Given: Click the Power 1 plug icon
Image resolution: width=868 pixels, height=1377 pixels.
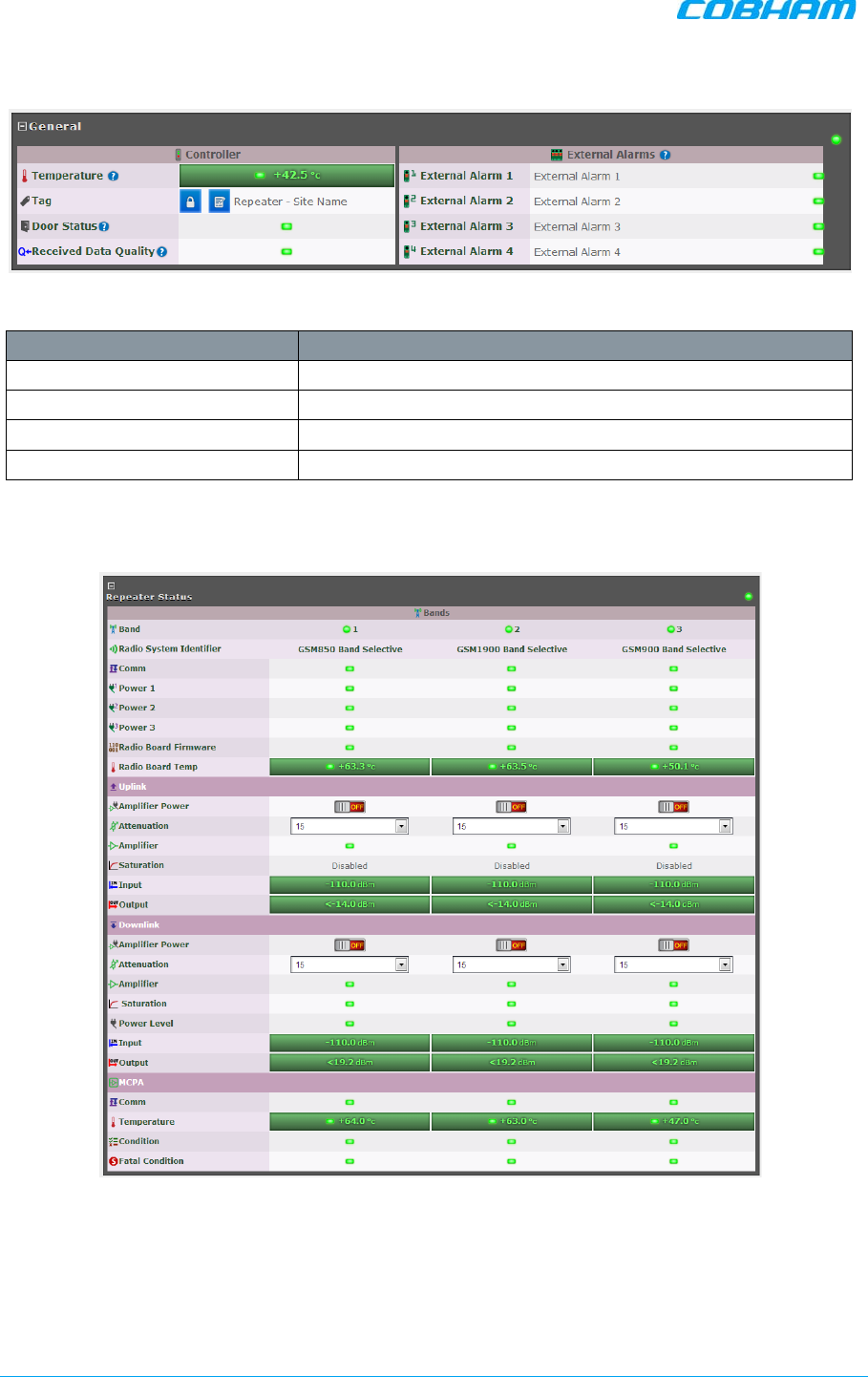Looking at the screenshot, I should point(113,688).
